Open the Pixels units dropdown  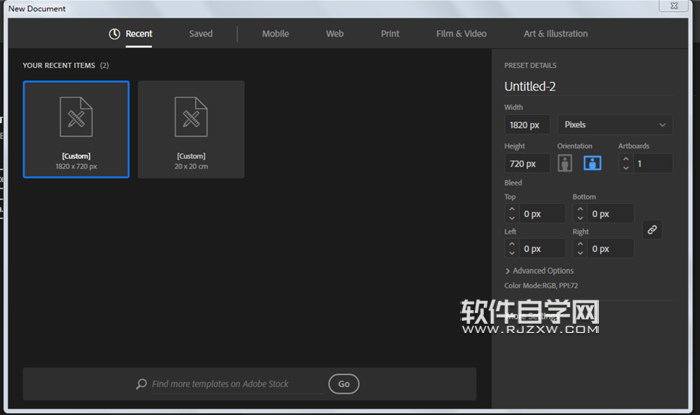coord(615,125)
